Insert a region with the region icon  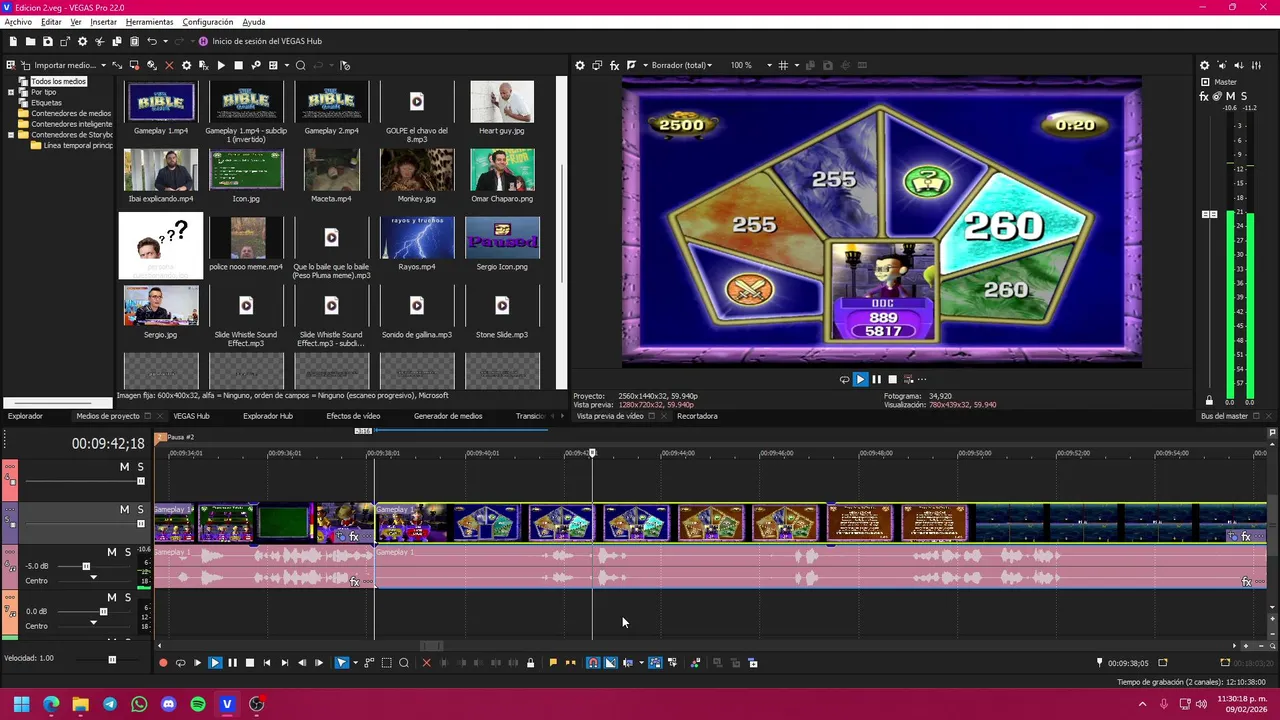point(571,662)
